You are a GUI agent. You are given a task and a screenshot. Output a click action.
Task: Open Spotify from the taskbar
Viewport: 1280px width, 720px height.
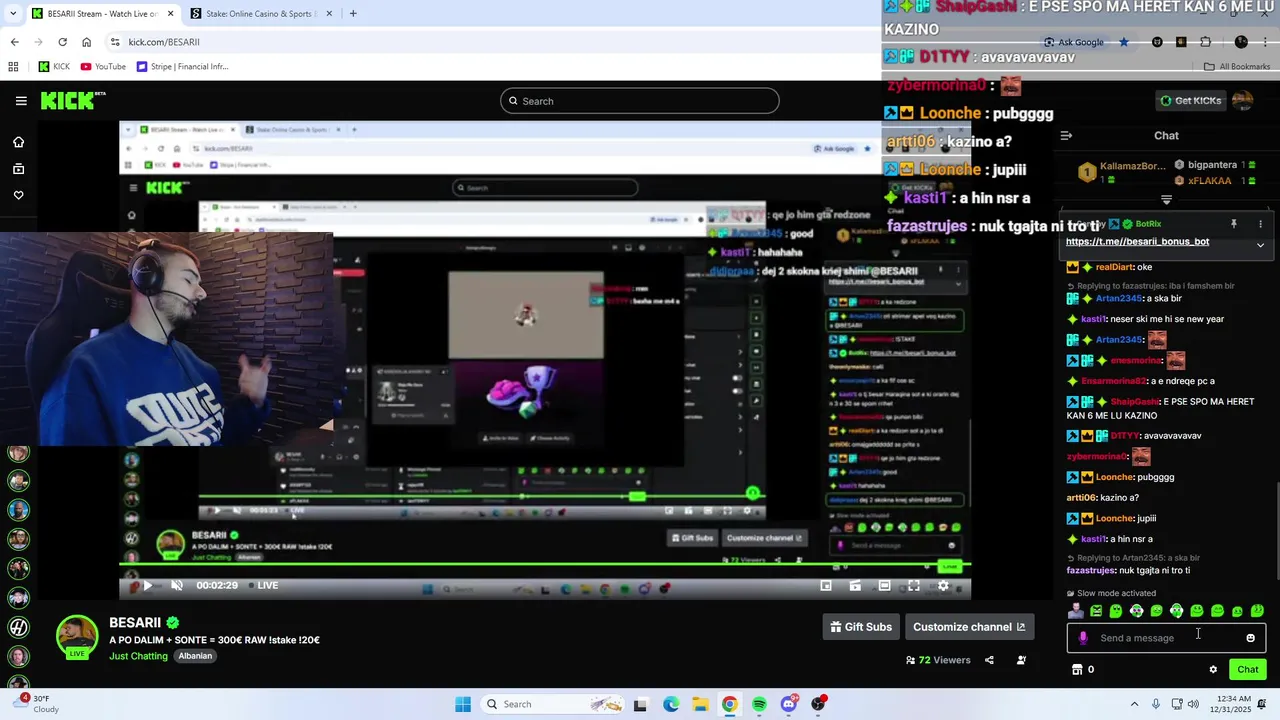(760, 704)
